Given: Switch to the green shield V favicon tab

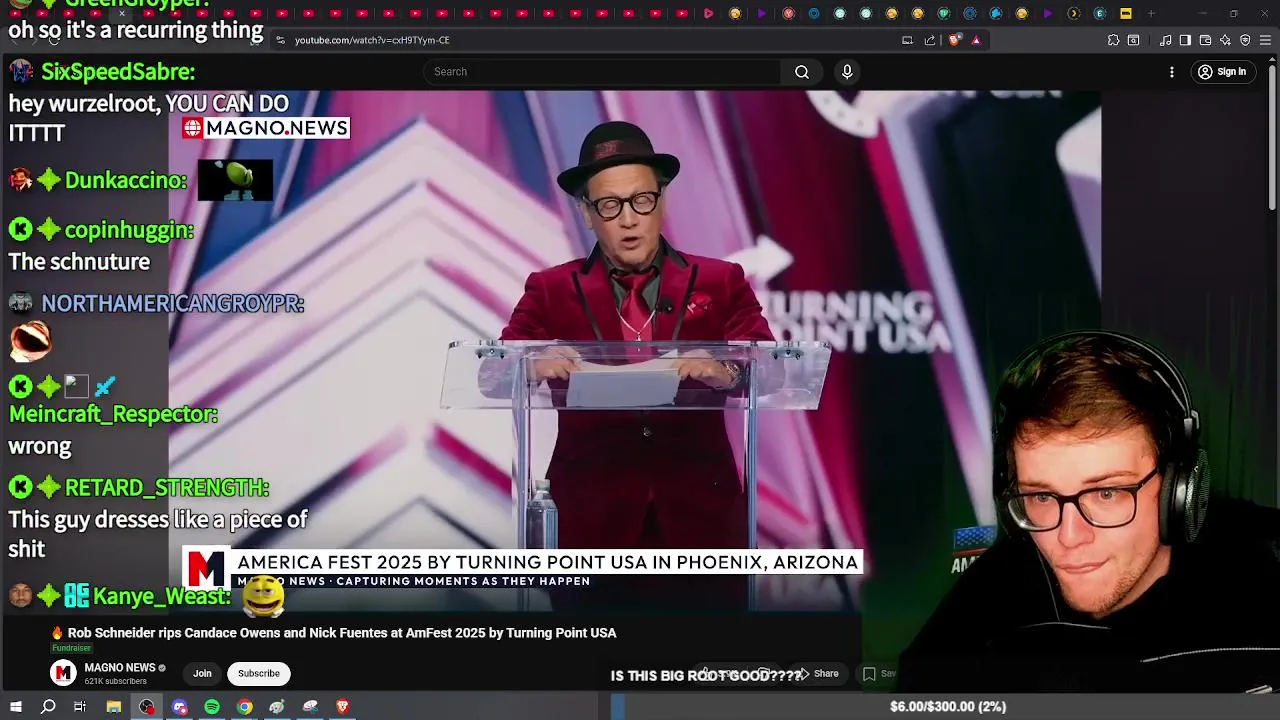Looking at the screenshot, I should point(944,14).
